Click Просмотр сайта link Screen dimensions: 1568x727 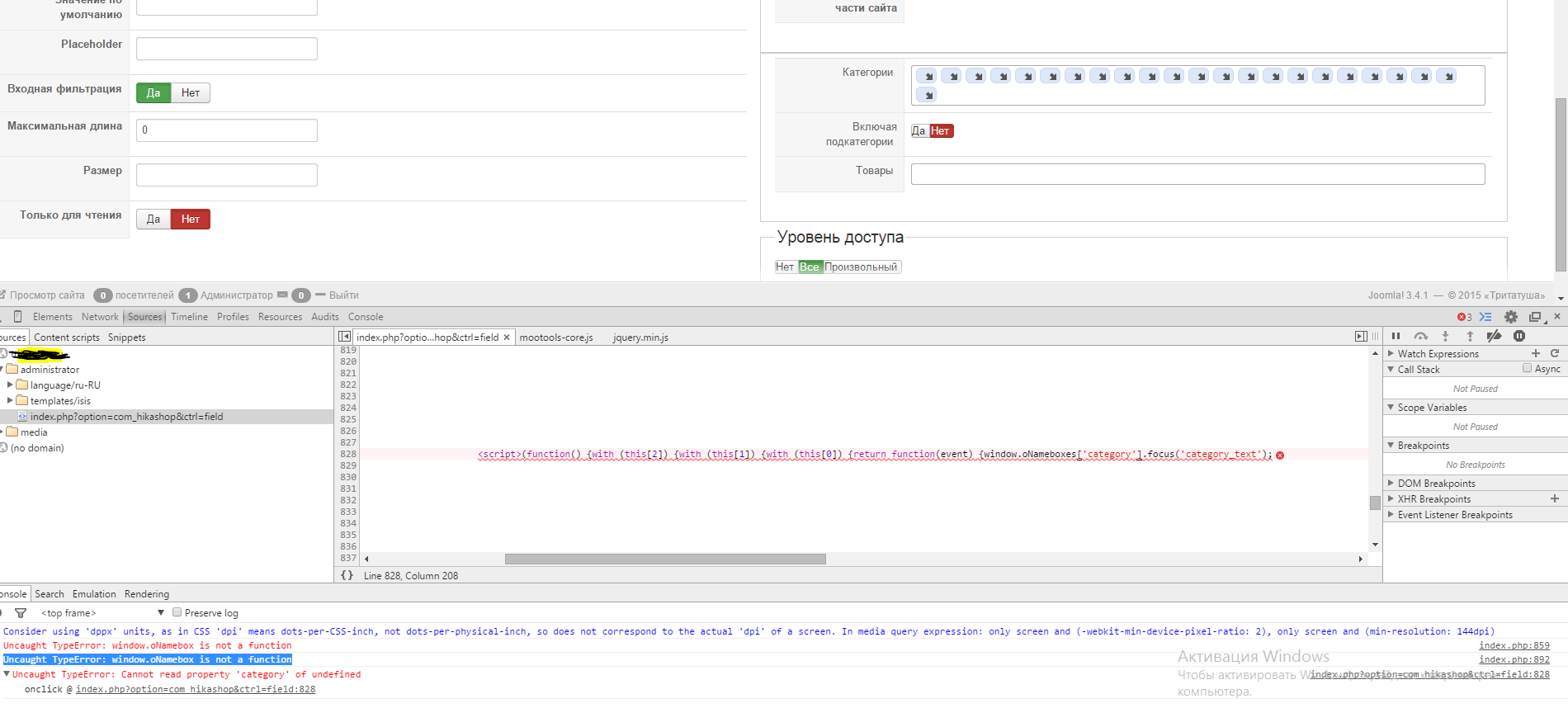point(47,295)
